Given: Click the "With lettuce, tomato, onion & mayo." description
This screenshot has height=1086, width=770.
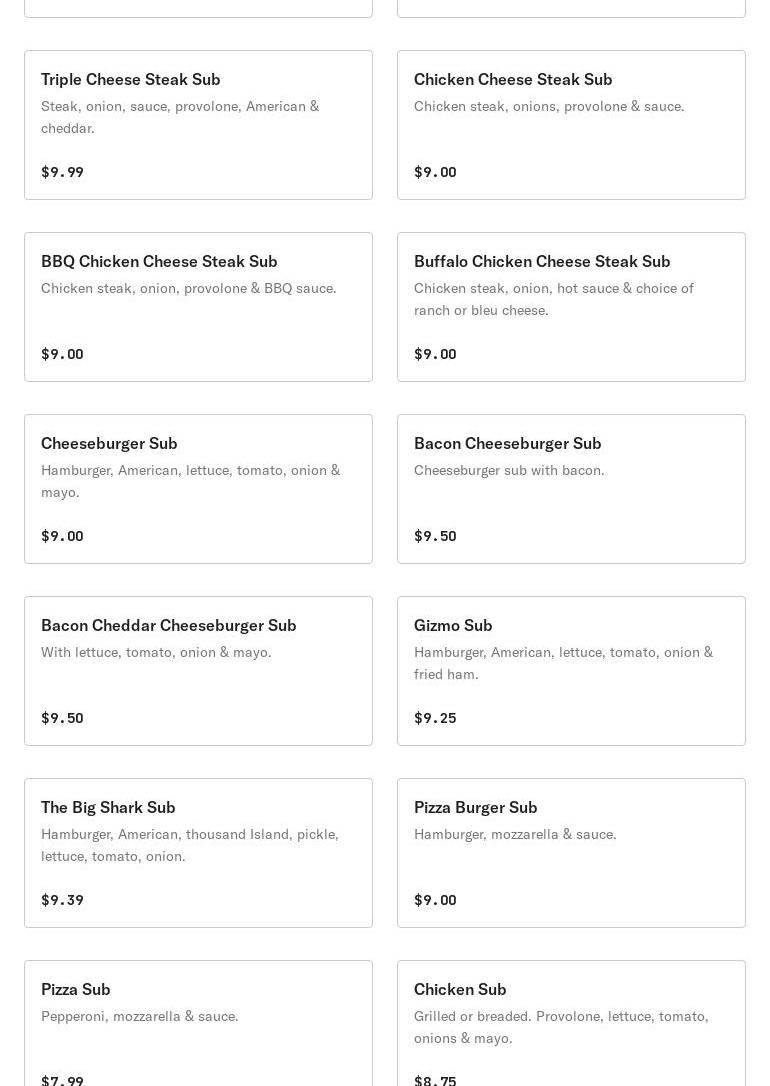Looking at the screenshot, I should tap(156, 652).
